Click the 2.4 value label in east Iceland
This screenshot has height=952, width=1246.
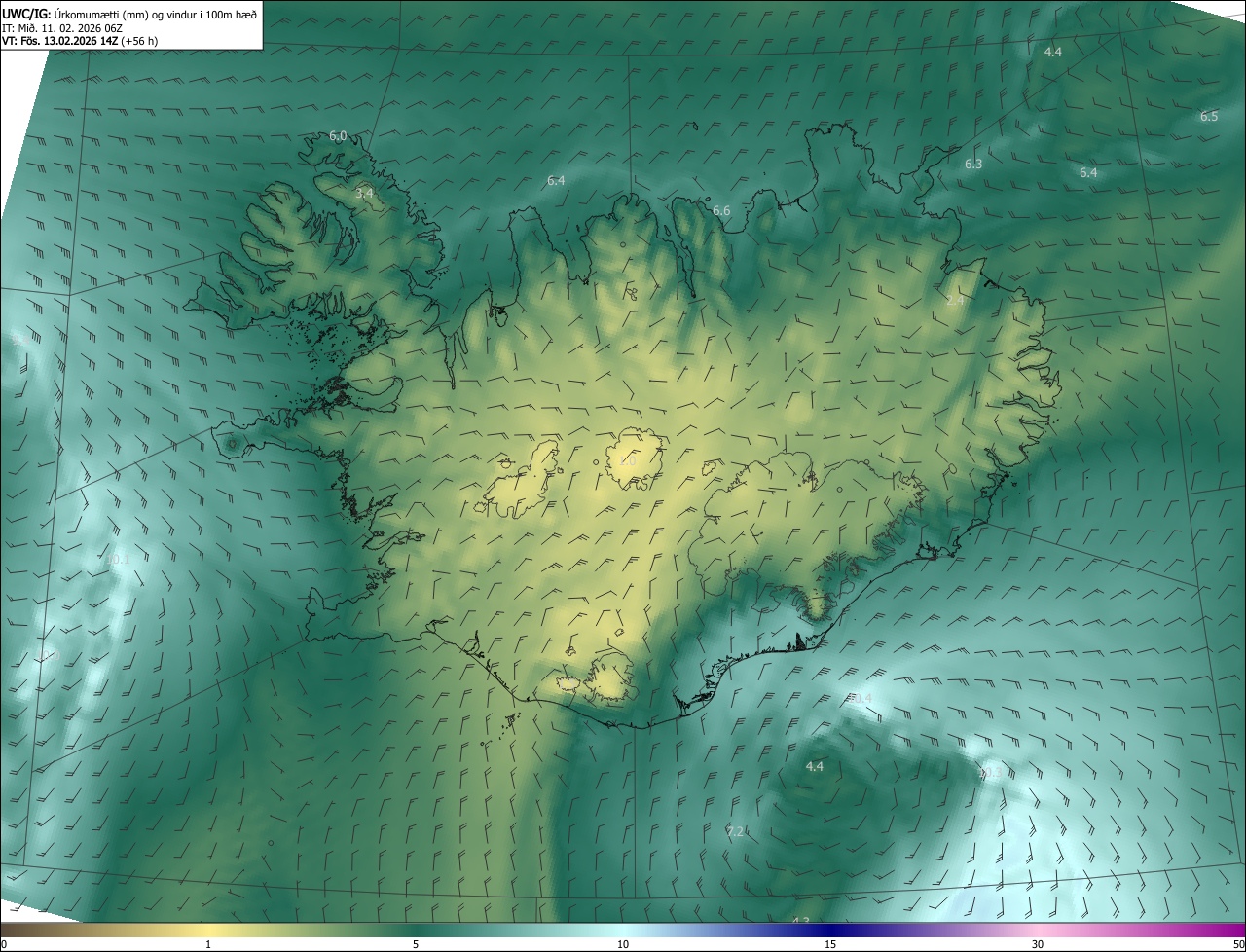955,301
